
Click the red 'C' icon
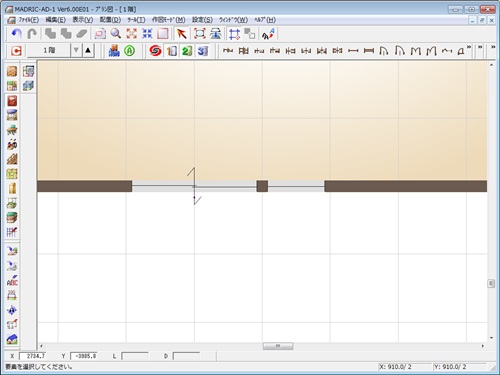tap(16, 51)
